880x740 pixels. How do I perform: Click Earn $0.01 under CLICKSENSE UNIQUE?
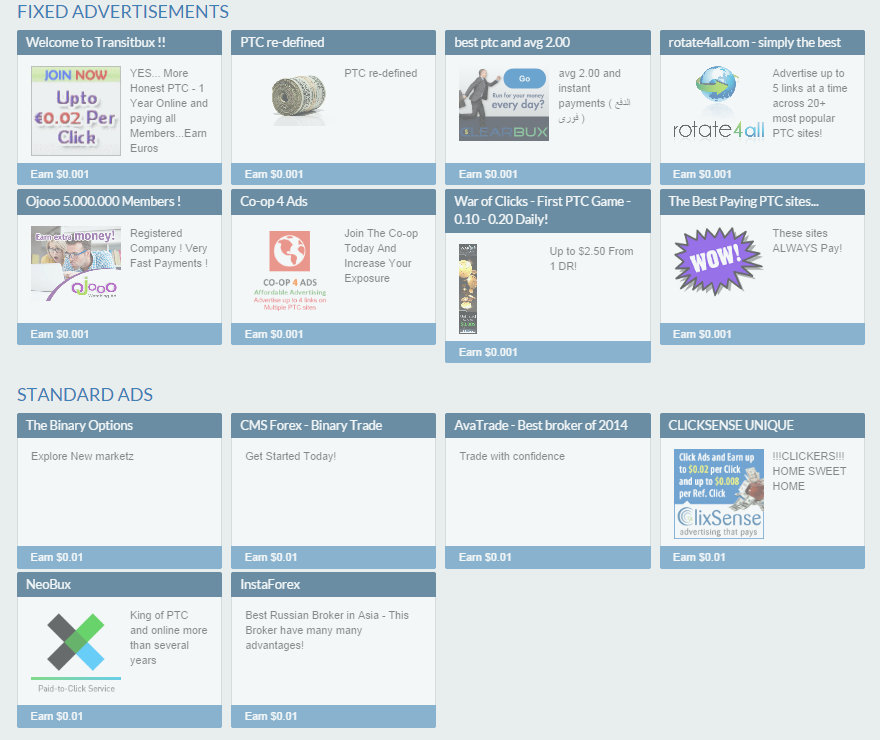pos(699,558)
